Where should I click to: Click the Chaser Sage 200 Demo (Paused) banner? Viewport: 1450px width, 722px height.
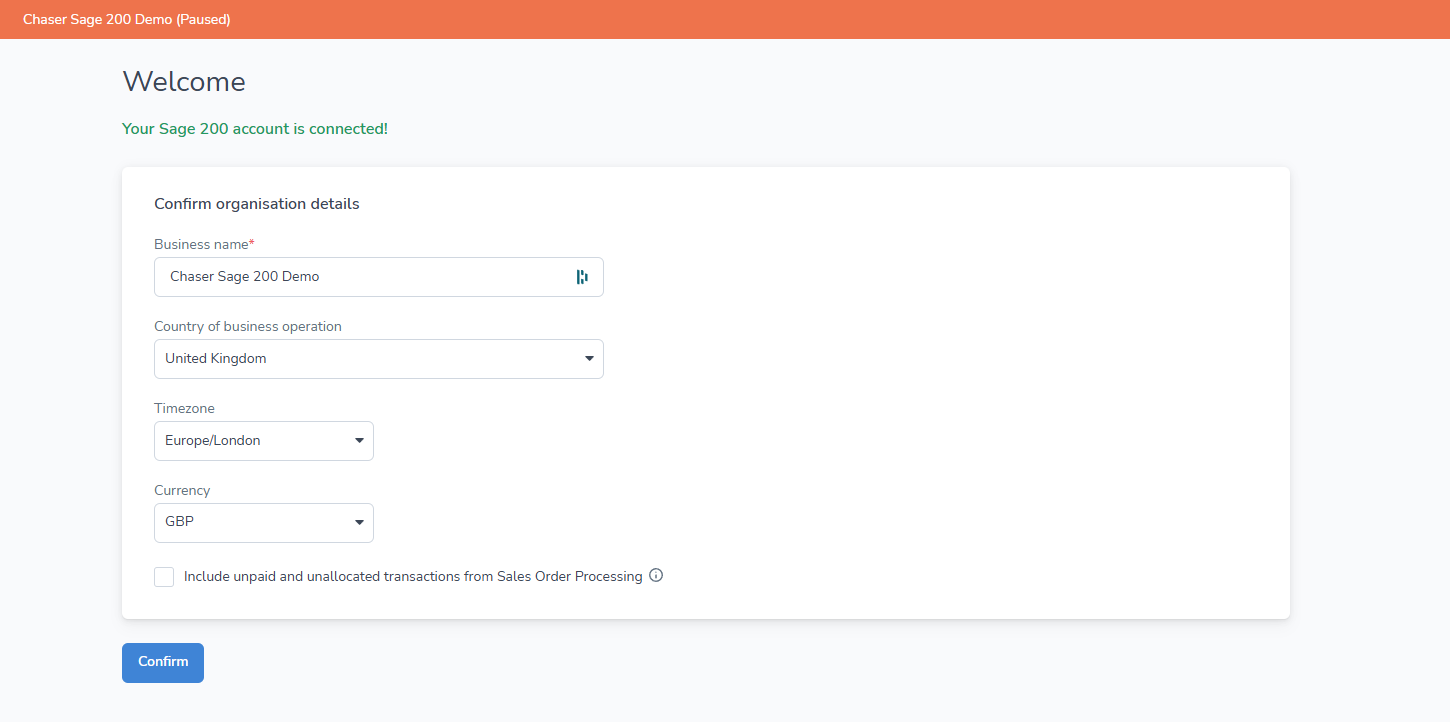pos(725,19)
